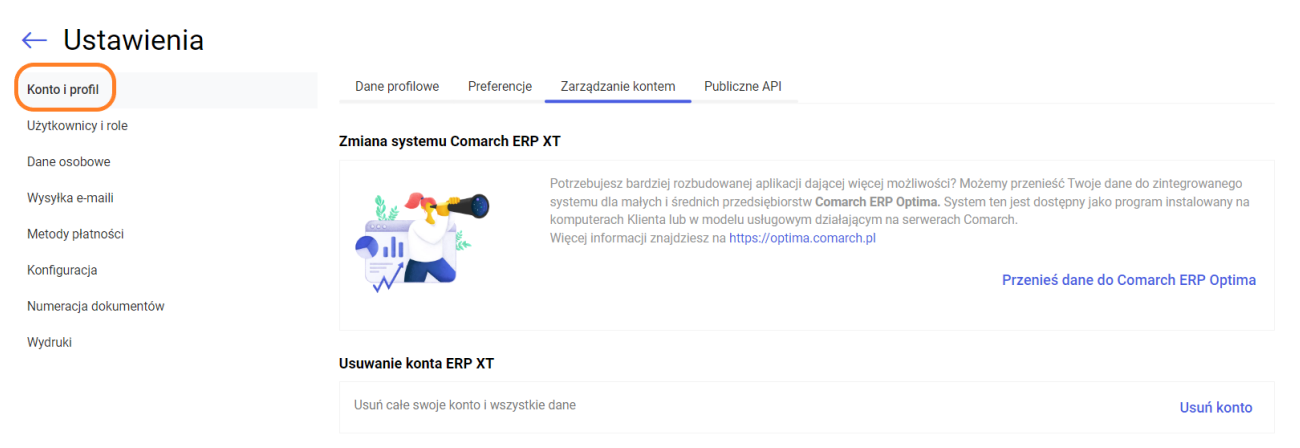Image resolution: width=1300 pixels, height=448 pixels.
Task: Click the Zmiana systemu Comarch ERP XT heading
Action: (450, 141)
